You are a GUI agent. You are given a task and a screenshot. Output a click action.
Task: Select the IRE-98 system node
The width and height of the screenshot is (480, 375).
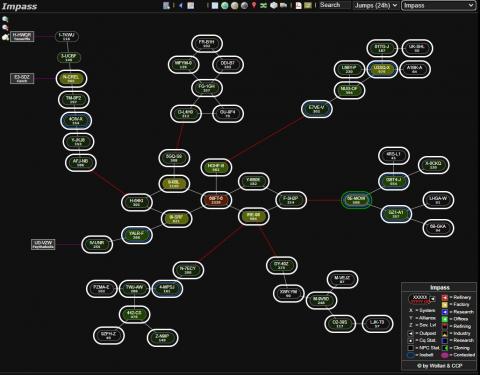tap(254, 216)
